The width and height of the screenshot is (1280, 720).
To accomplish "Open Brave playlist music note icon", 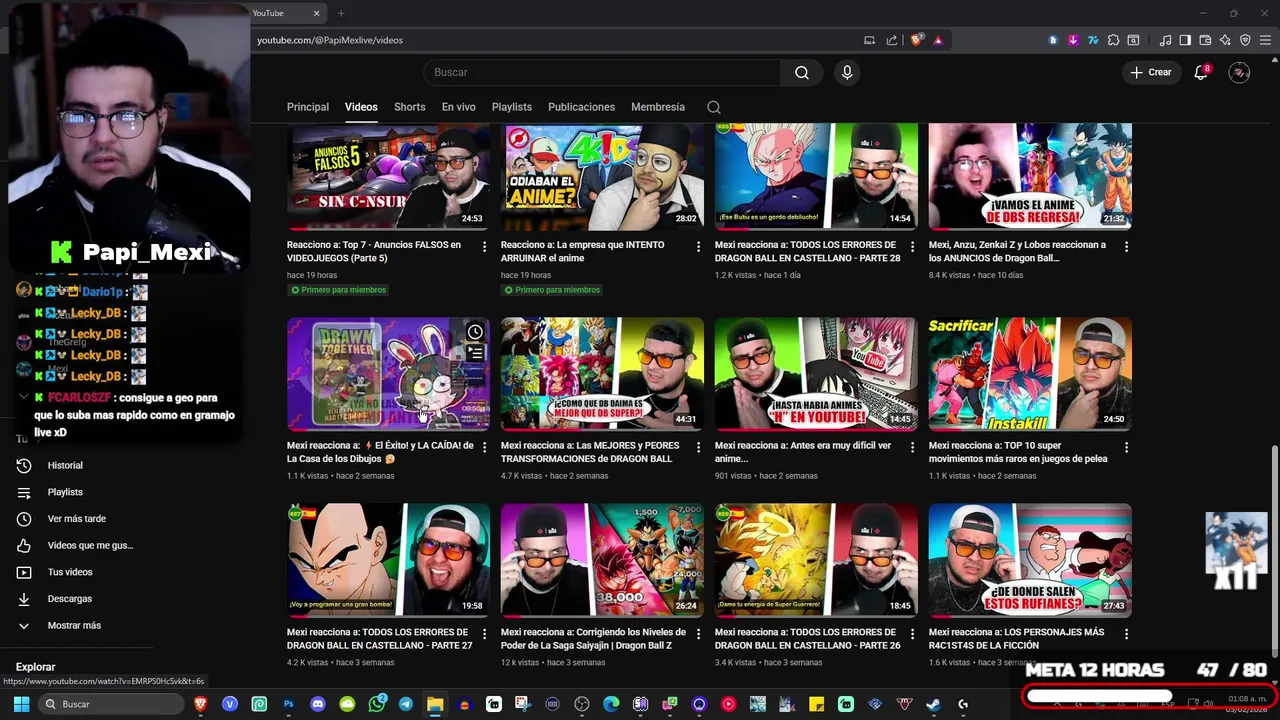I will [1165, 40].
